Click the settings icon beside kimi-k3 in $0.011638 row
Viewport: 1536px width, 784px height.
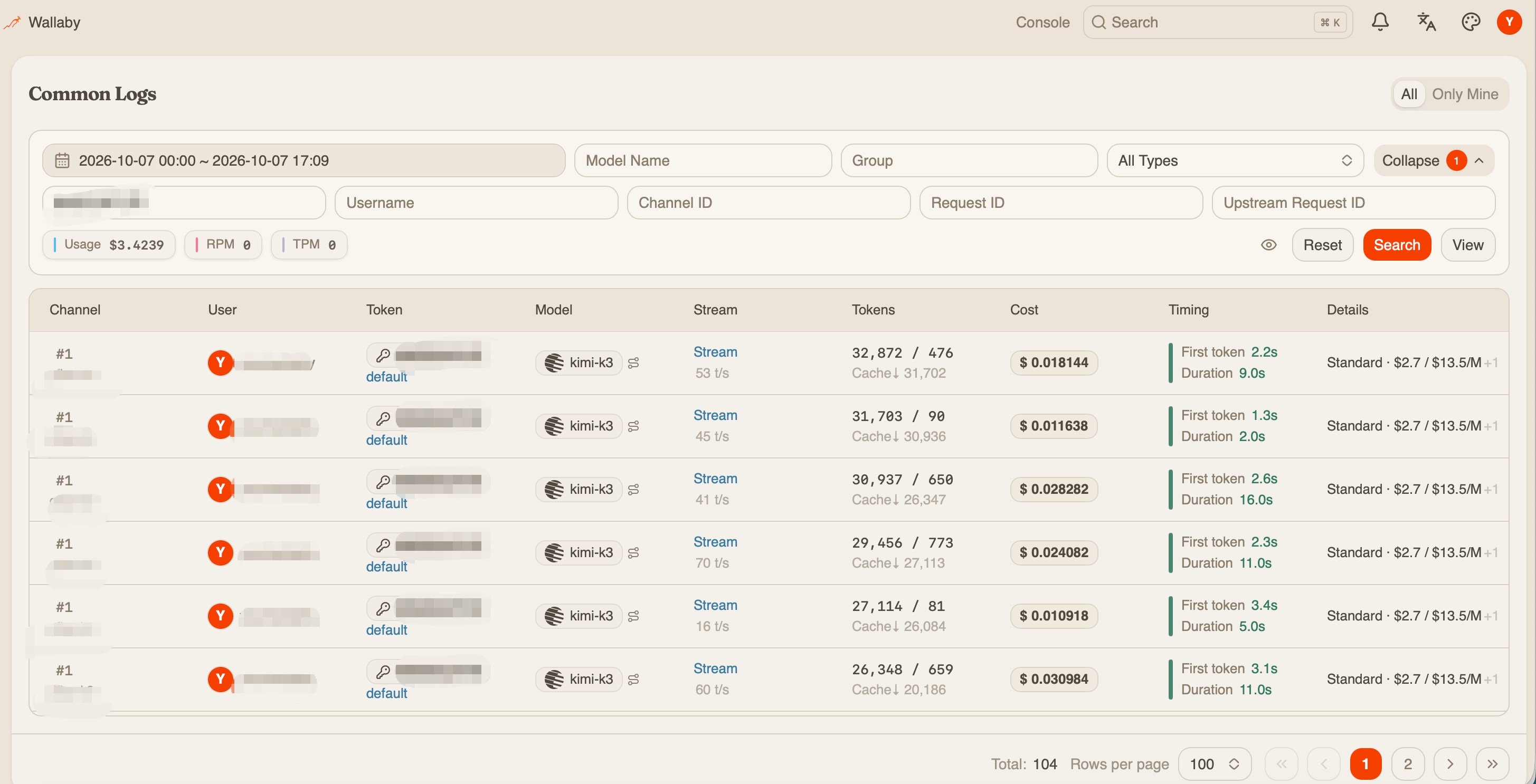tap(633, 426)
